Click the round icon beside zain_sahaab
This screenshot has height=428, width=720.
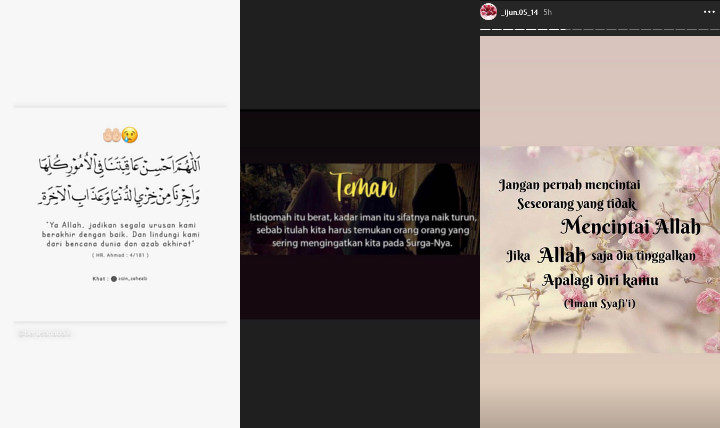pyautogui.click(x=113, y=279)
